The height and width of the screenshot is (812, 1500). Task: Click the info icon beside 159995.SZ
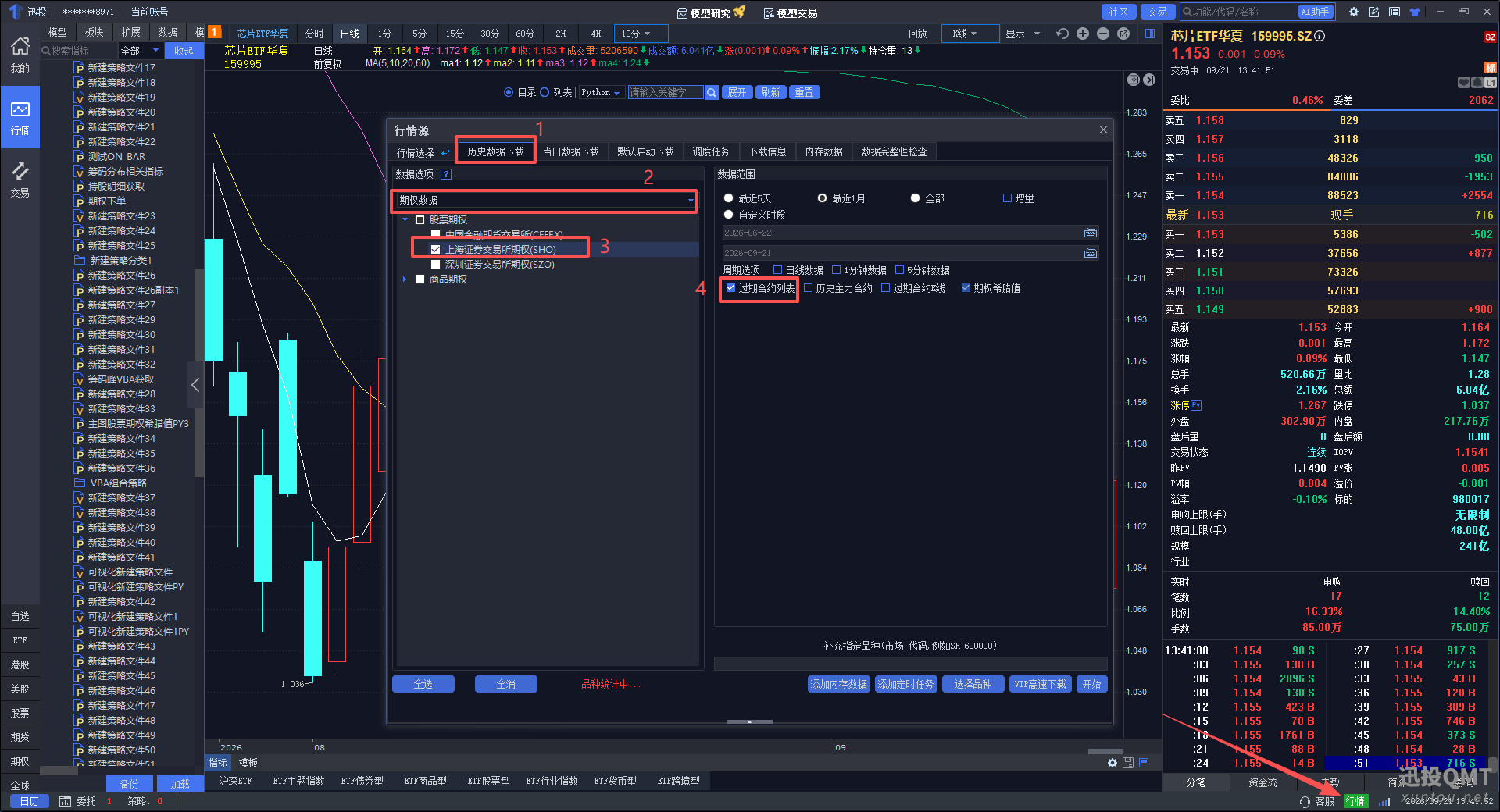(1320, 36)
